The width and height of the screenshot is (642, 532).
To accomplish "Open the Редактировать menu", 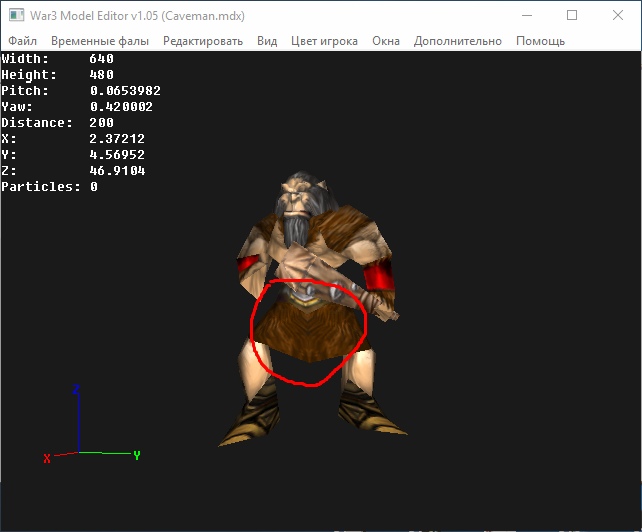I will [203, 41].
